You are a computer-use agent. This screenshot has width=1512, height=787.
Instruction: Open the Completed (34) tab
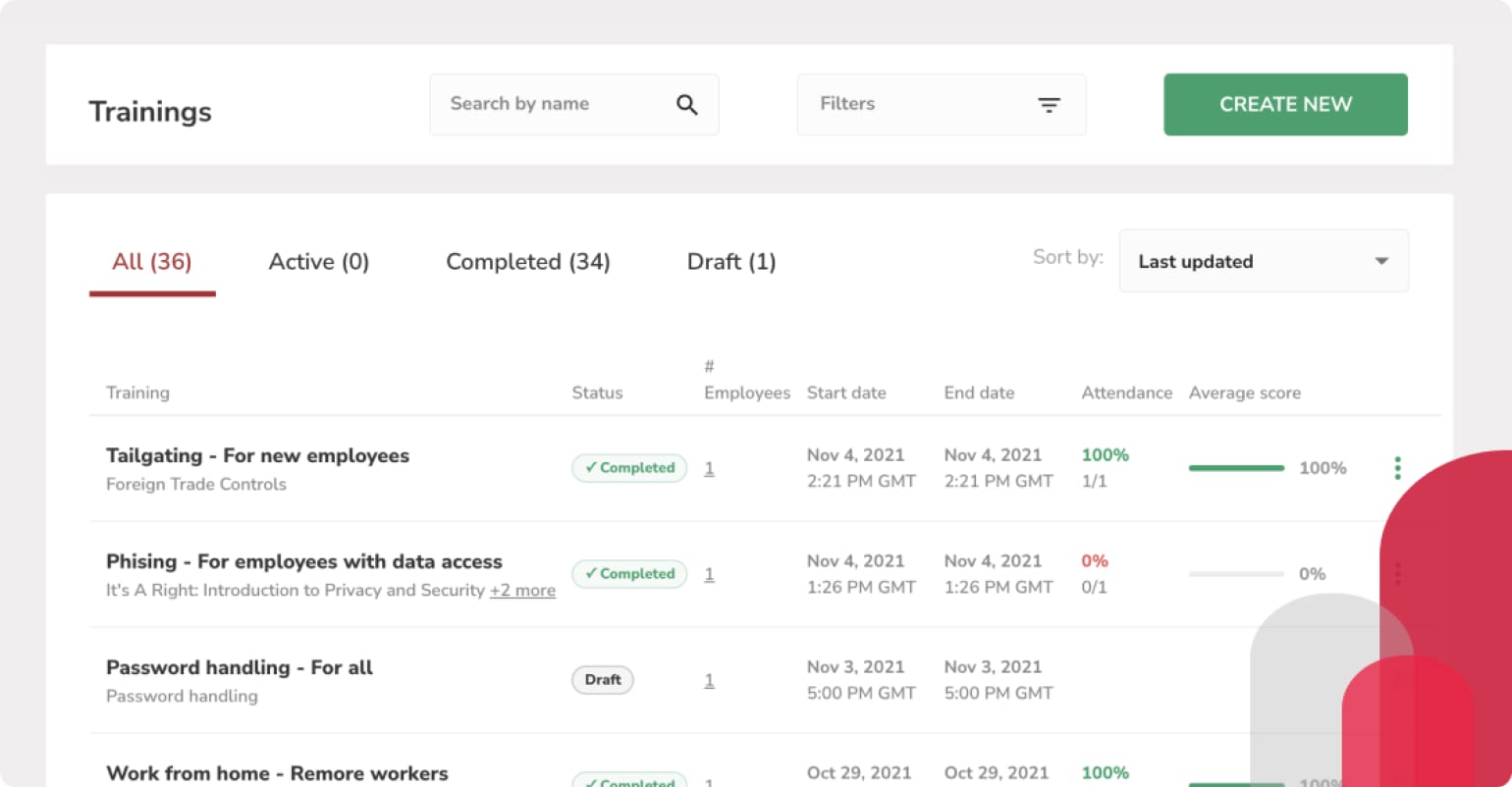coord(528,262)
